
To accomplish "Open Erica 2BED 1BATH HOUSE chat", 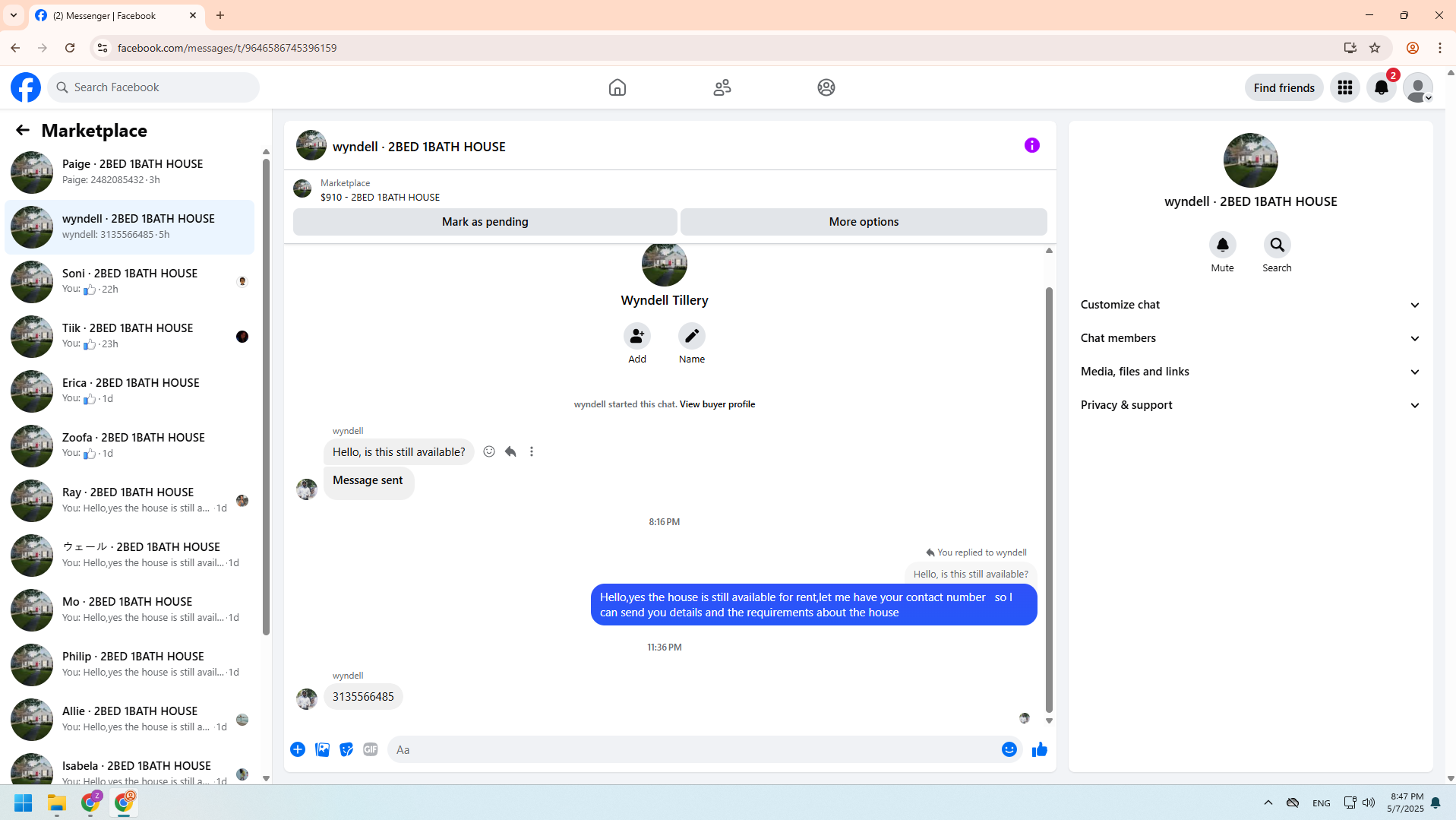I will tap(129, 391).
